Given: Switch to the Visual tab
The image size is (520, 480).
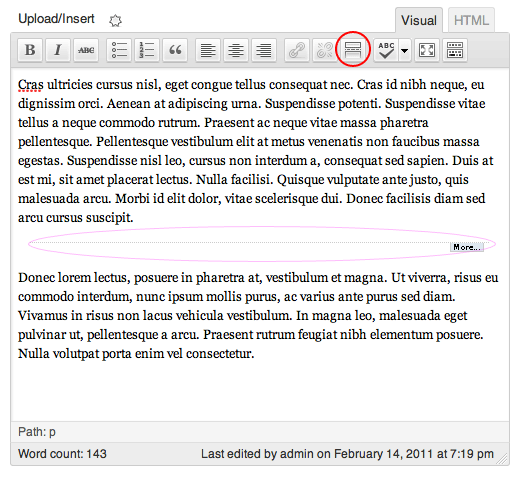Looking at the screenshot, I should (x=419, y=20).
